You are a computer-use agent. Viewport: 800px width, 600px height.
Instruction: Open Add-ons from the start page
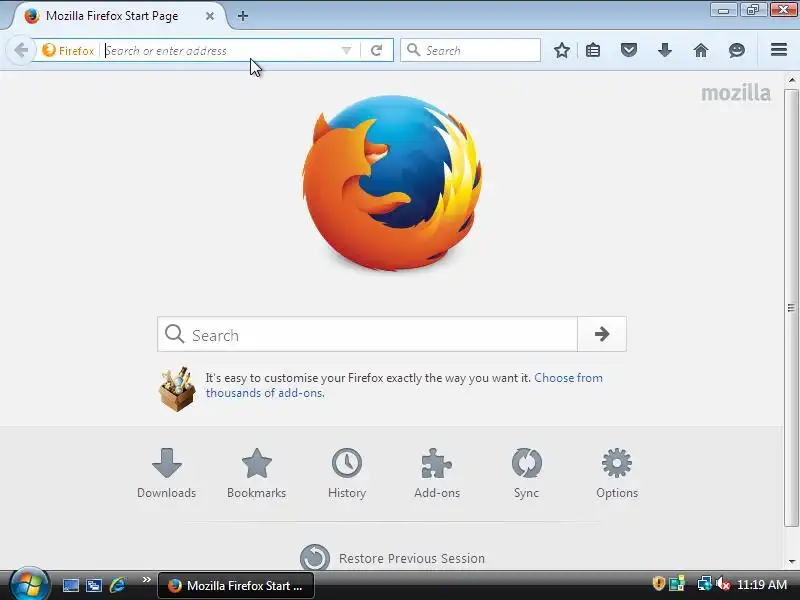(437, 473)
